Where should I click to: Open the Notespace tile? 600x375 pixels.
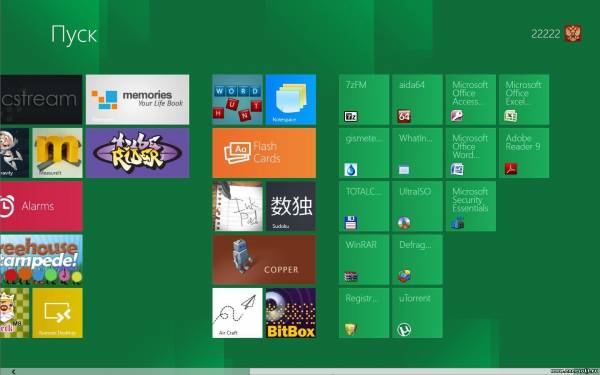coord(291,99)
